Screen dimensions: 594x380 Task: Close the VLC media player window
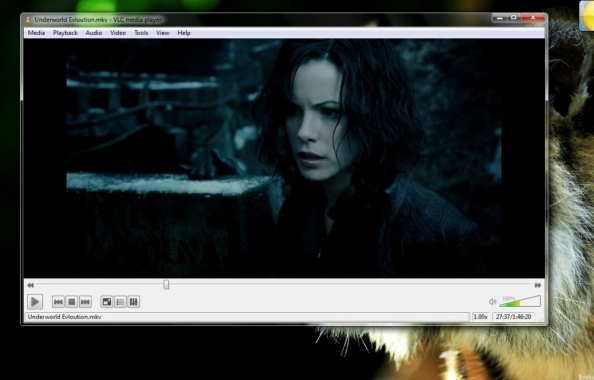(533, 18)
